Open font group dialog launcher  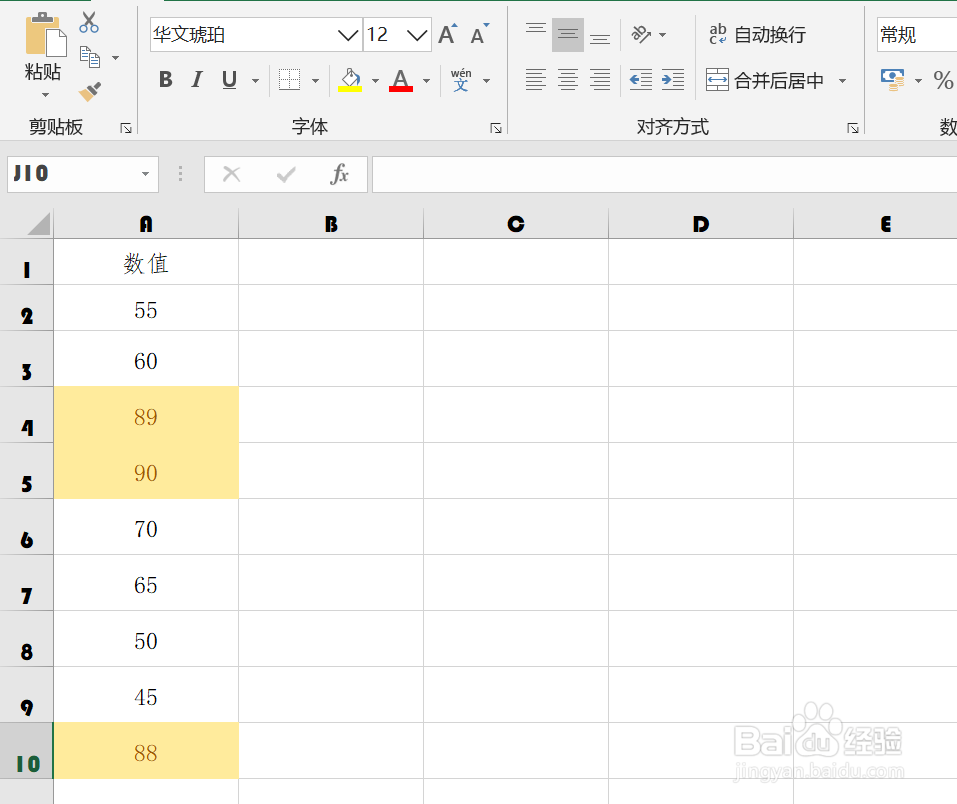[496, 128]
